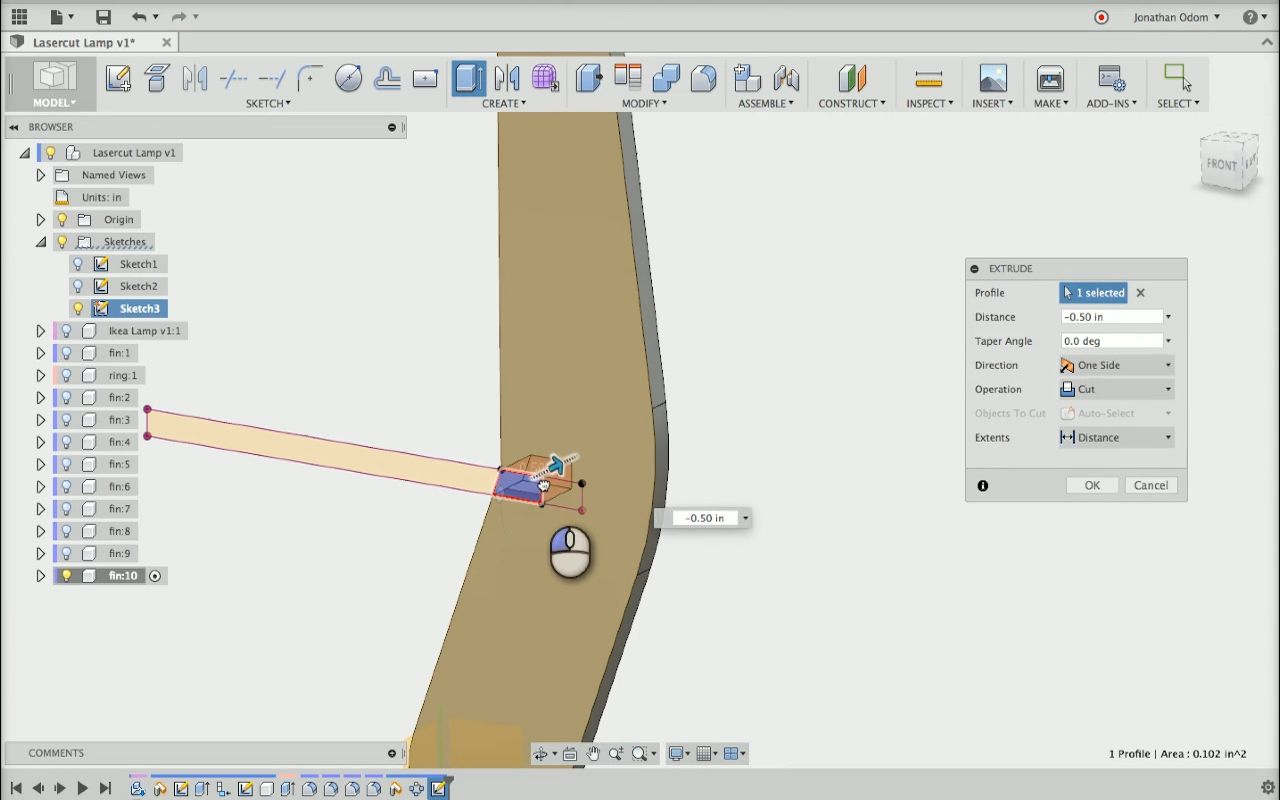The image size is (1280, 800).
Task: Click the Redo arrow
Action: (179, 17)
